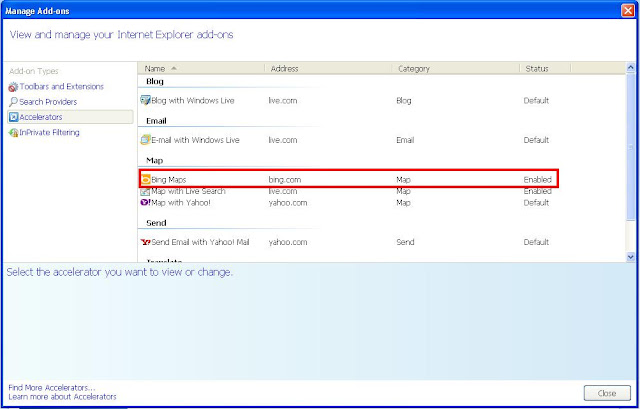640x409 pixels.
Task: Click the Send Email with Yahoo! Mail icon
Action: [145, 242]
